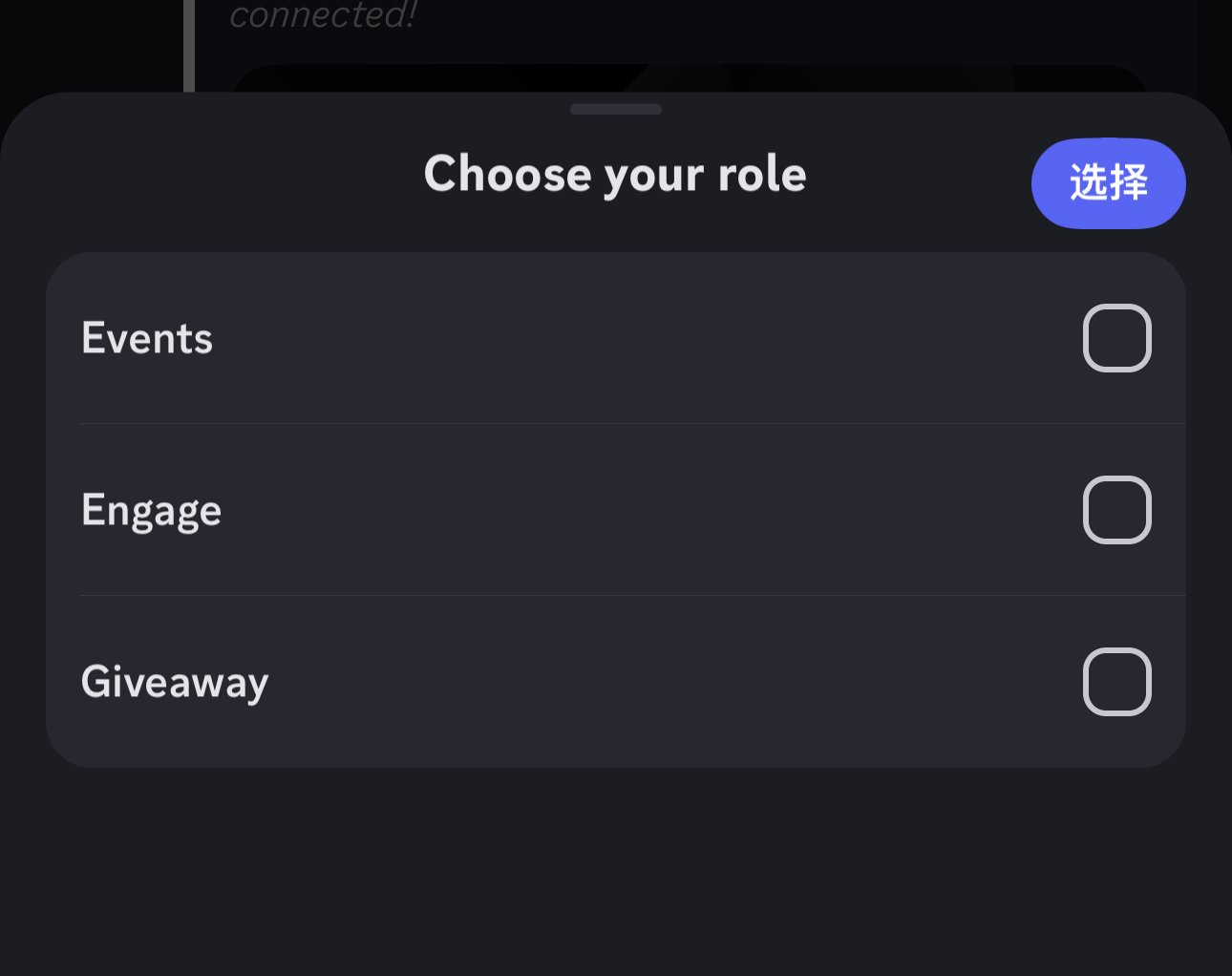
Task: Select the Engage role label
Action: (152, 511)
